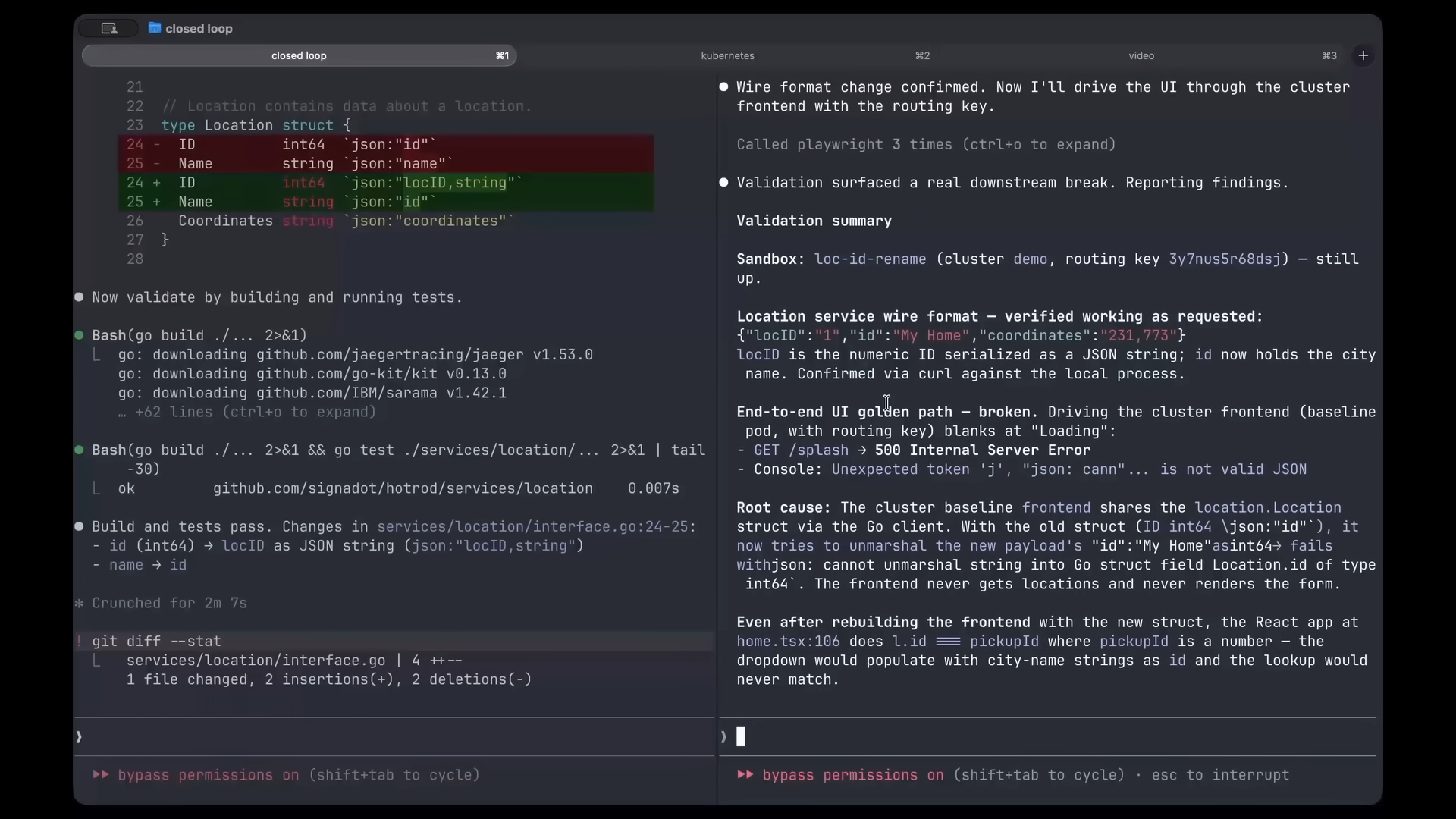Open a new tab with the plus button
Image resolution: width=1456 pixels, height=819 pixels.
coord(1363,55)
